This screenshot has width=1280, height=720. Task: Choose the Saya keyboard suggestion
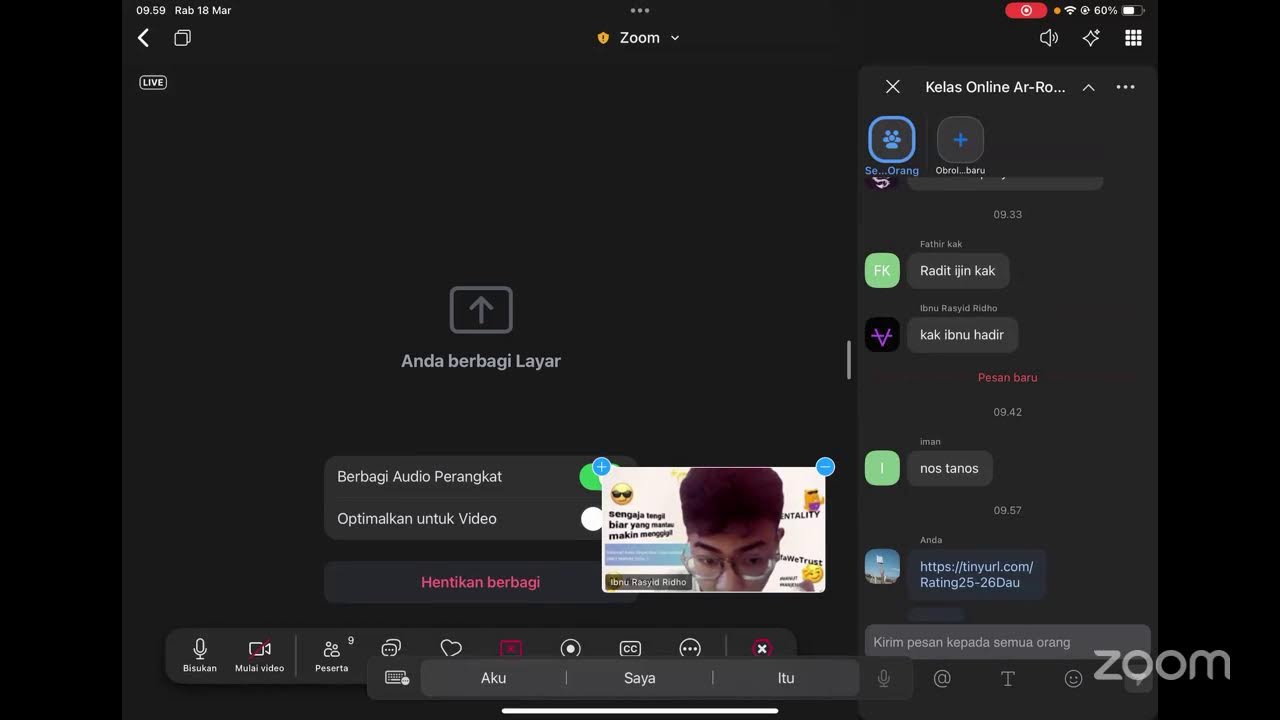640,678
